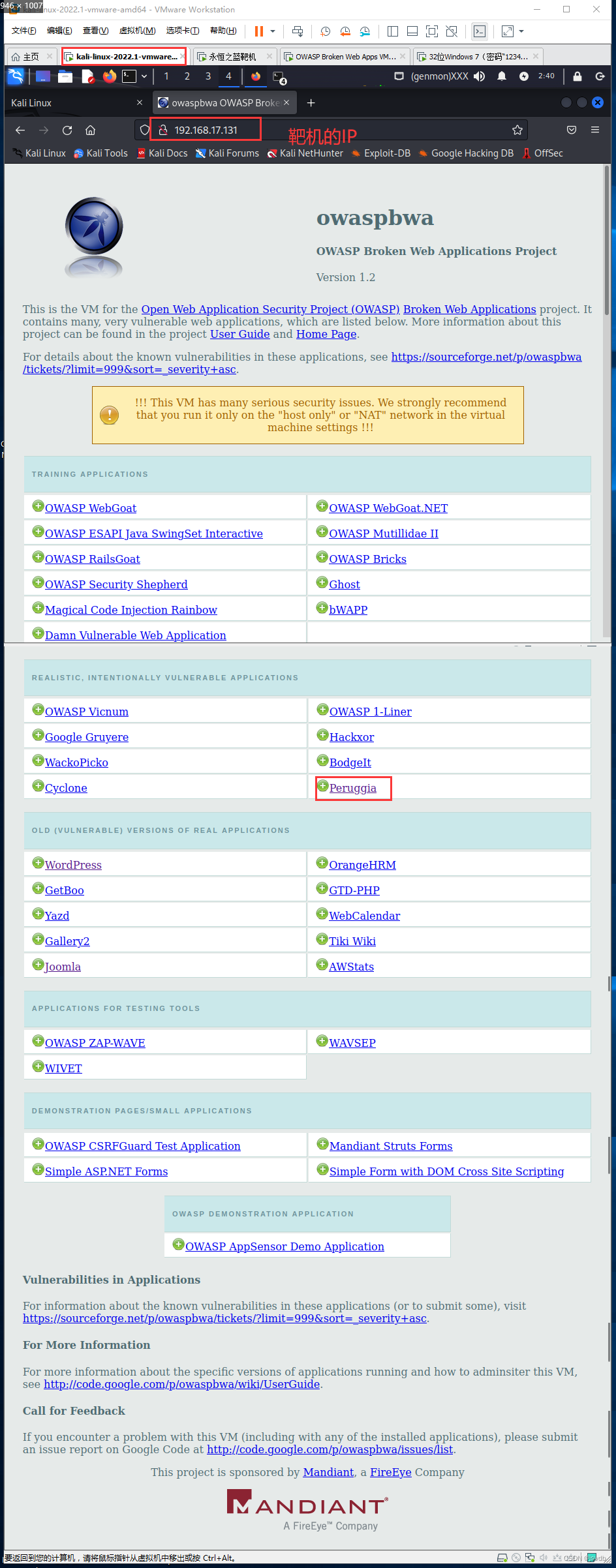This screenshot has height=1568, width=616.
Task: Click Send Ctrl+Alt+Del toolbar icon
Action: coord(298,31)
